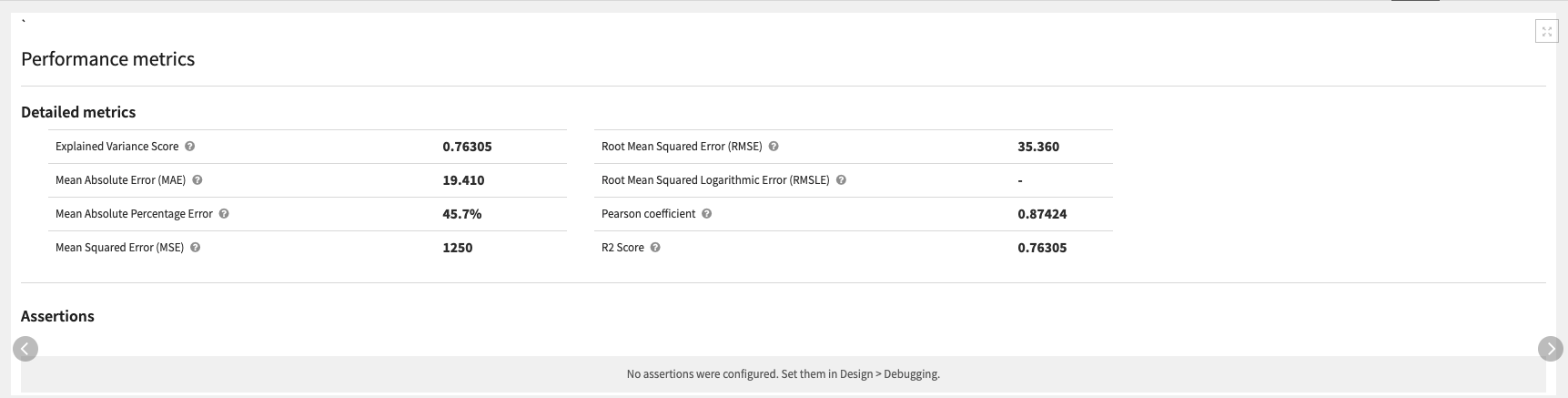The width and height of the screenshot is (1568, 398).
Task: Click the no assertions configured message
Action: point(784,374)
